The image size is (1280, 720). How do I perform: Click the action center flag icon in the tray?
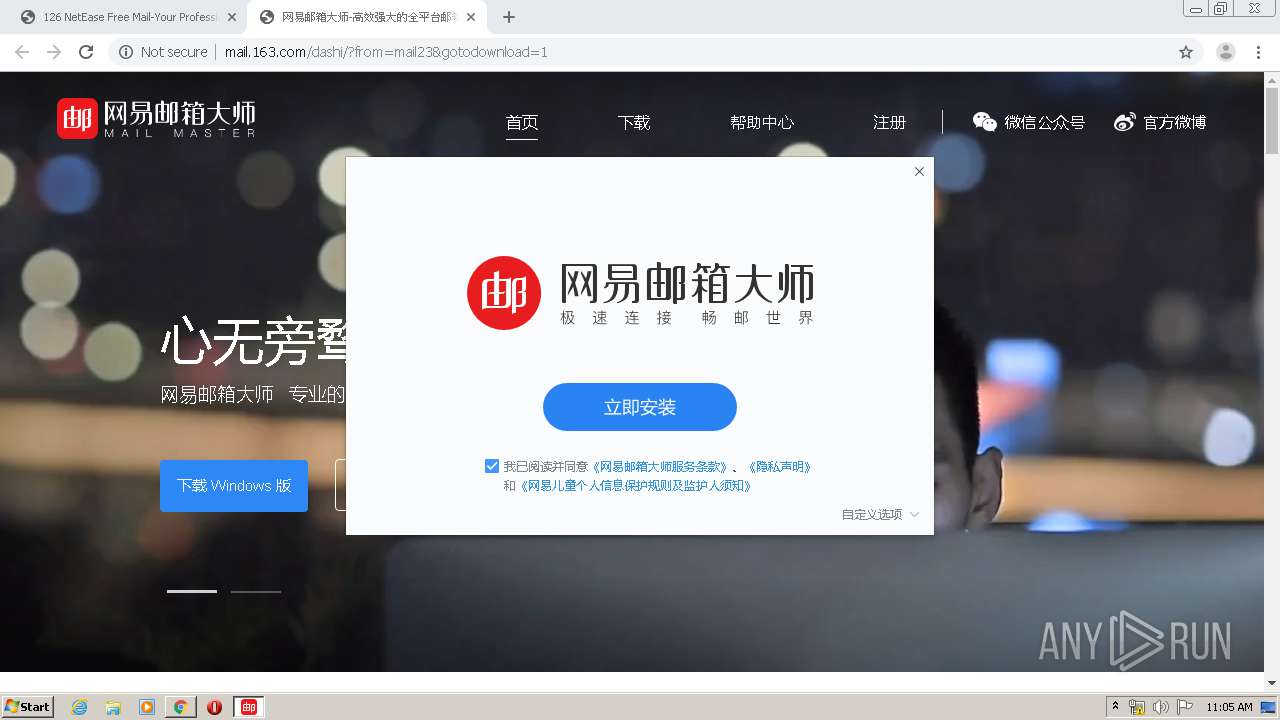tap(1185, 707)
